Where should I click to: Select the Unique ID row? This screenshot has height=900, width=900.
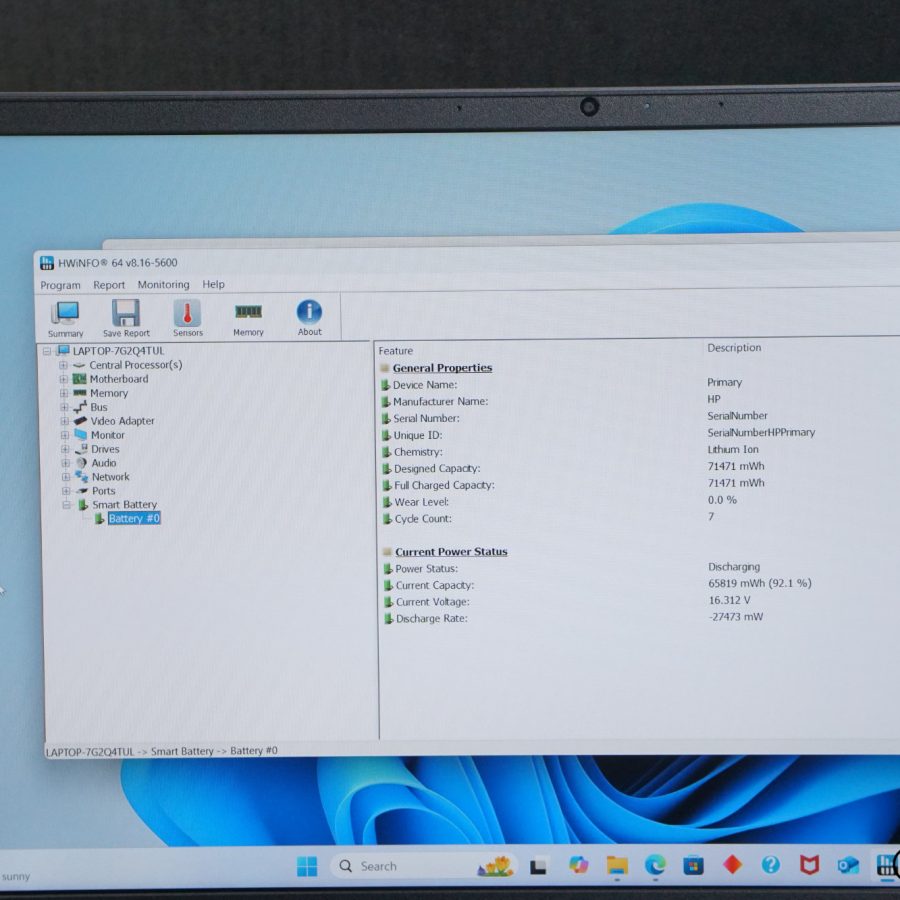click(637, 435)
